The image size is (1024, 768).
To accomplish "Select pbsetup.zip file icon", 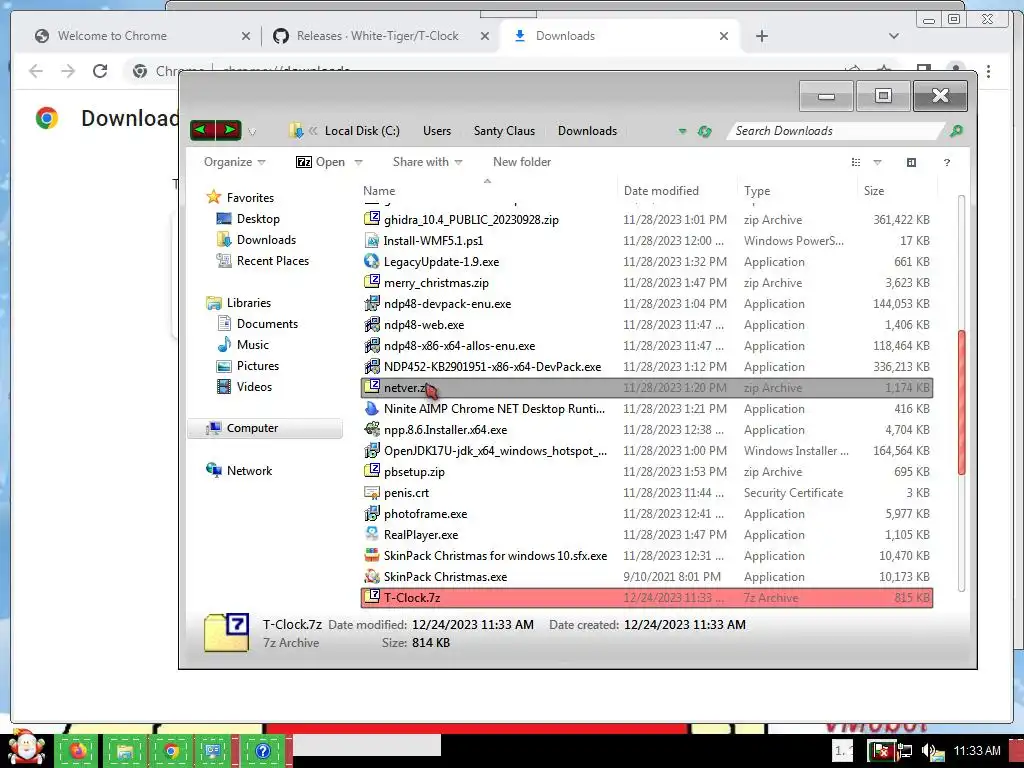I will (372, 471).
